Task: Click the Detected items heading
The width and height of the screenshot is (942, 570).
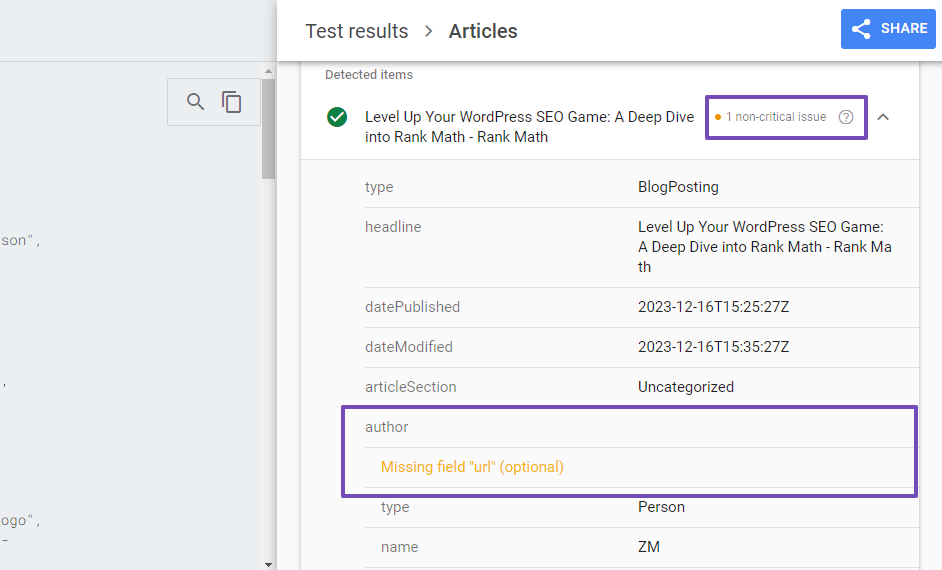Action: point(369,74)
